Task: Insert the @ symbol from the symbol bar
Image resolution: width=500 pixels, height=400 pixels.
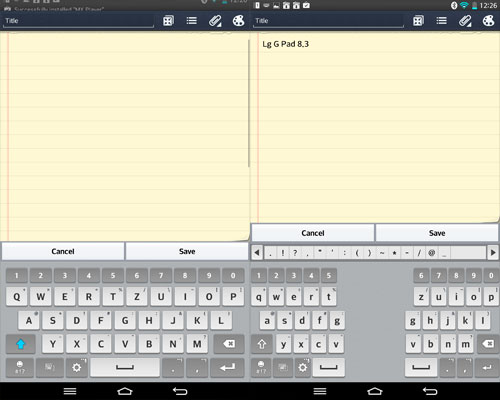Action: tap(432, 253)
